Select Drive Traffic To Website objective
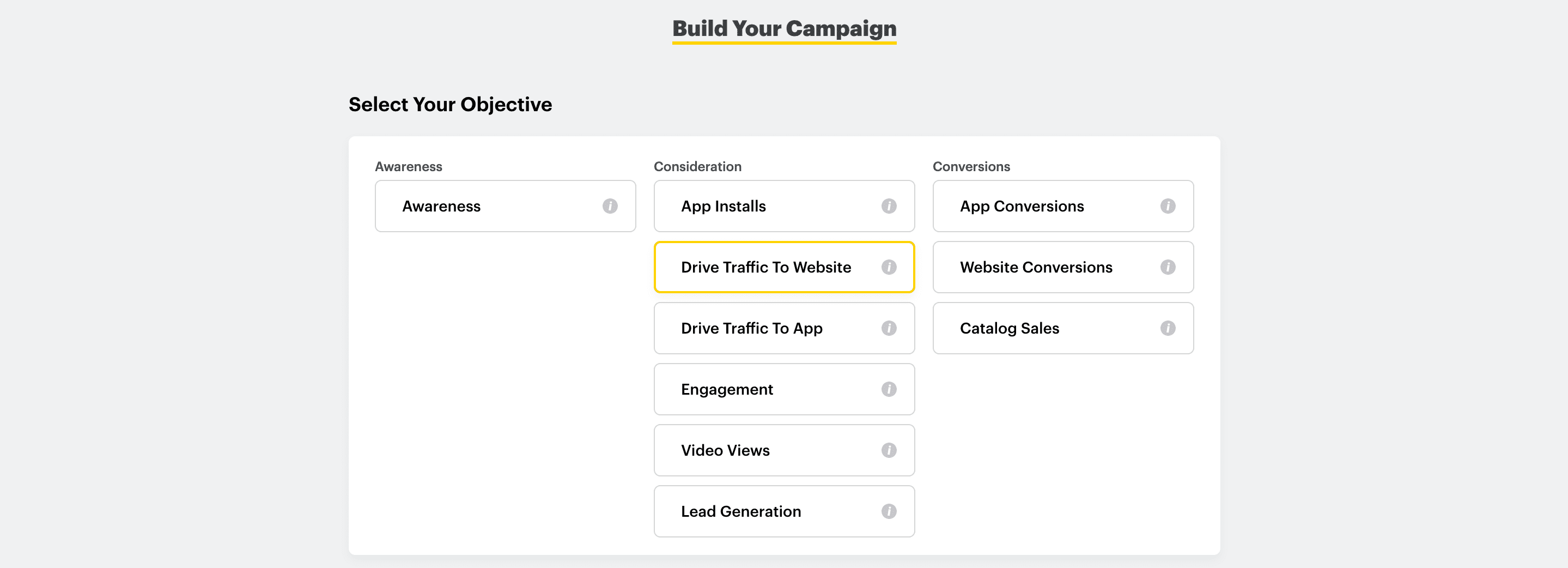Image resolution: width=1568 pixels, height=568 pixels. click(765, 267)
